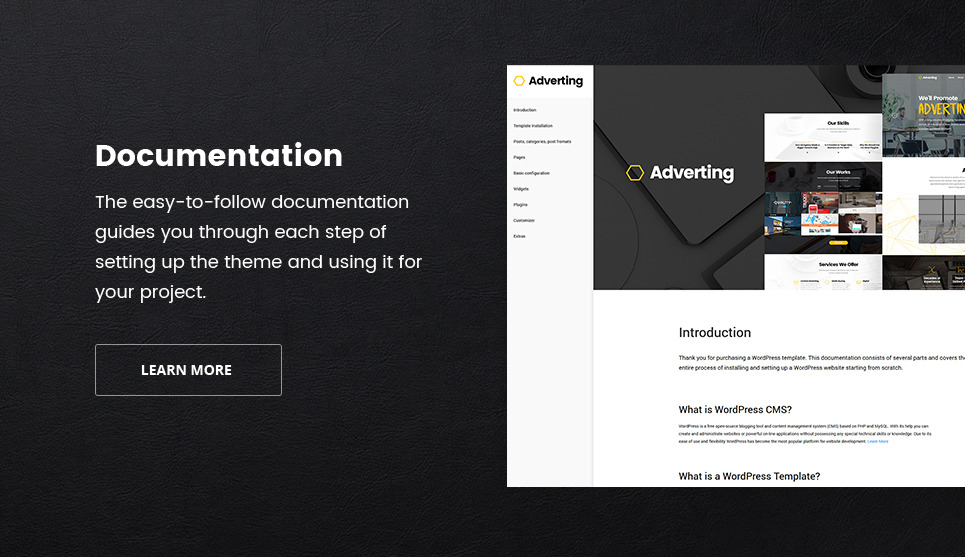Open the Introduction sidebar item
Viewport: 965px width, 557px height.
pos(525,110)
